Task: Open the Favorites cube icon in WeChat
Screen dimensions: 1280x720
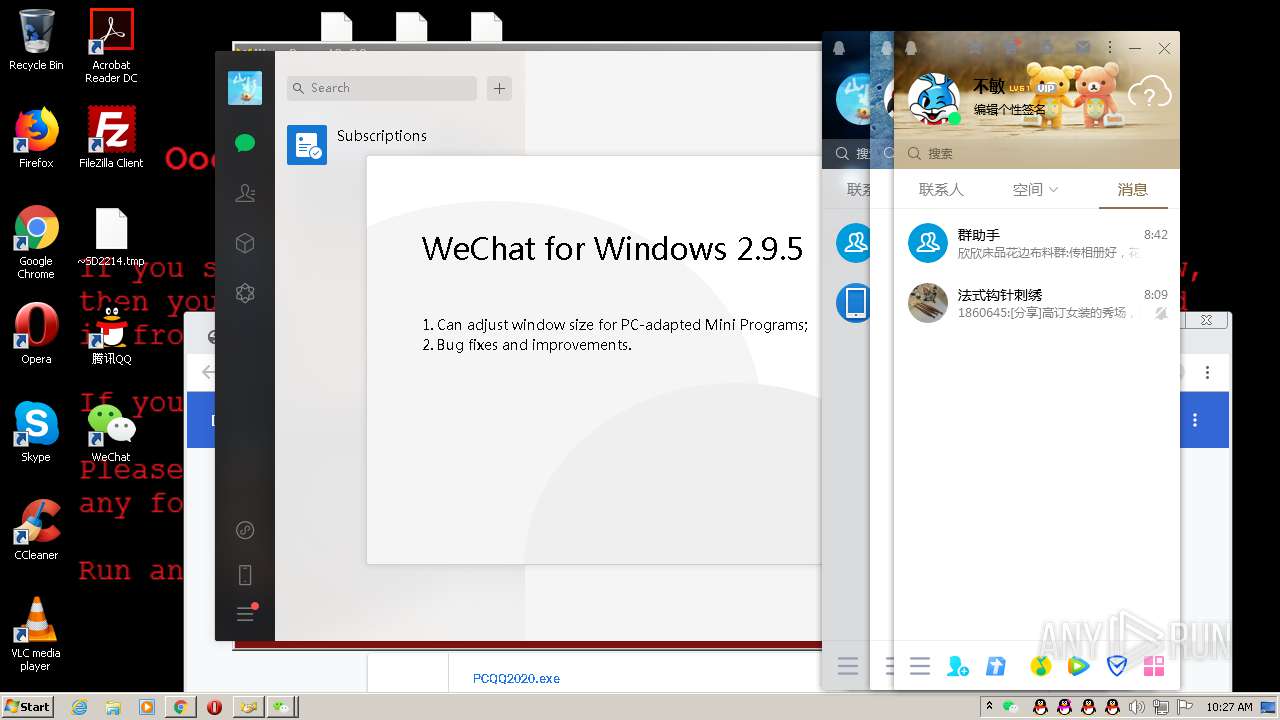Action: [245, 243]
